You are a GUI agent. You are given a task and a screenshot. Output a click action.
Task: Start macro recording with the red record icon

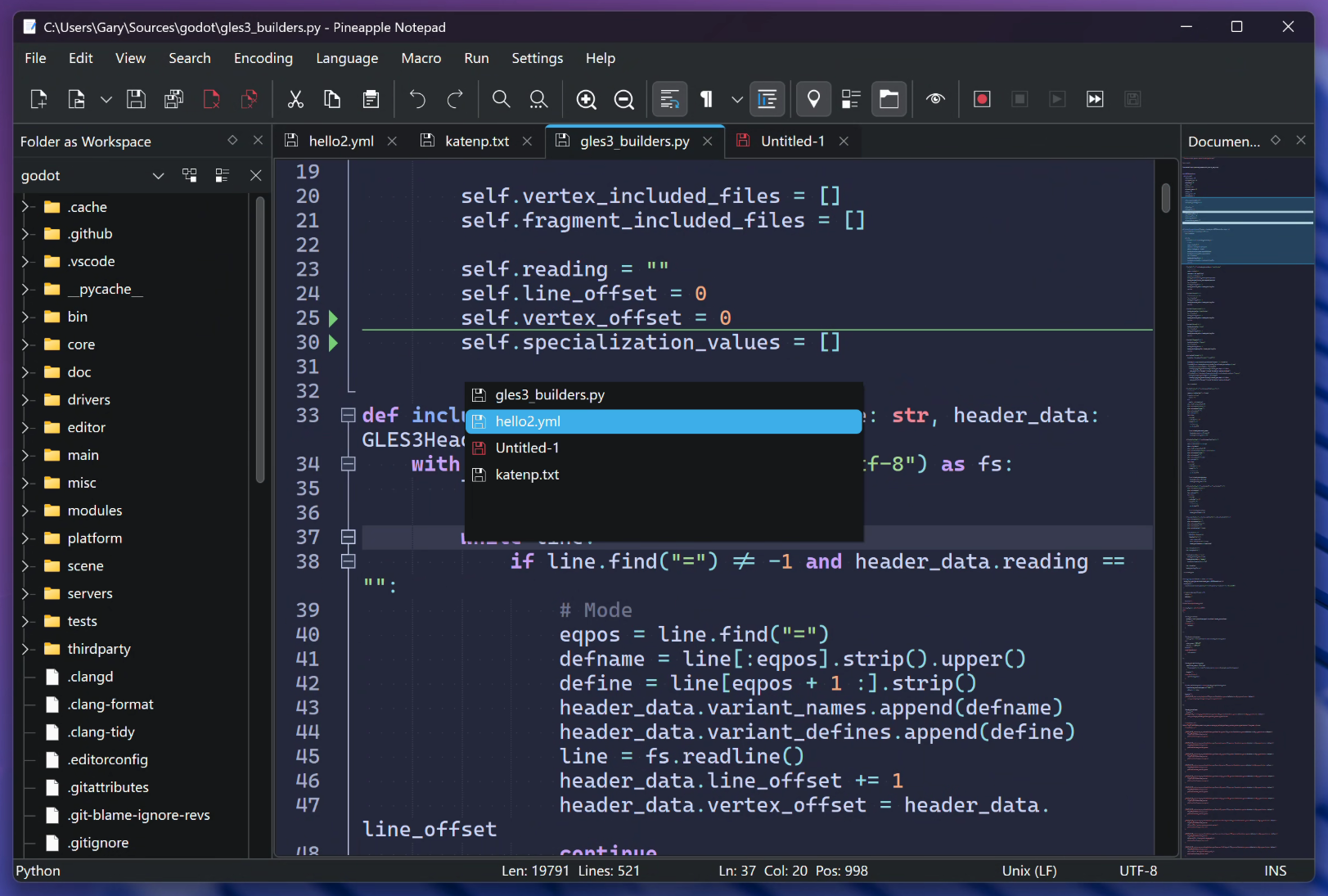coord(982,99)
